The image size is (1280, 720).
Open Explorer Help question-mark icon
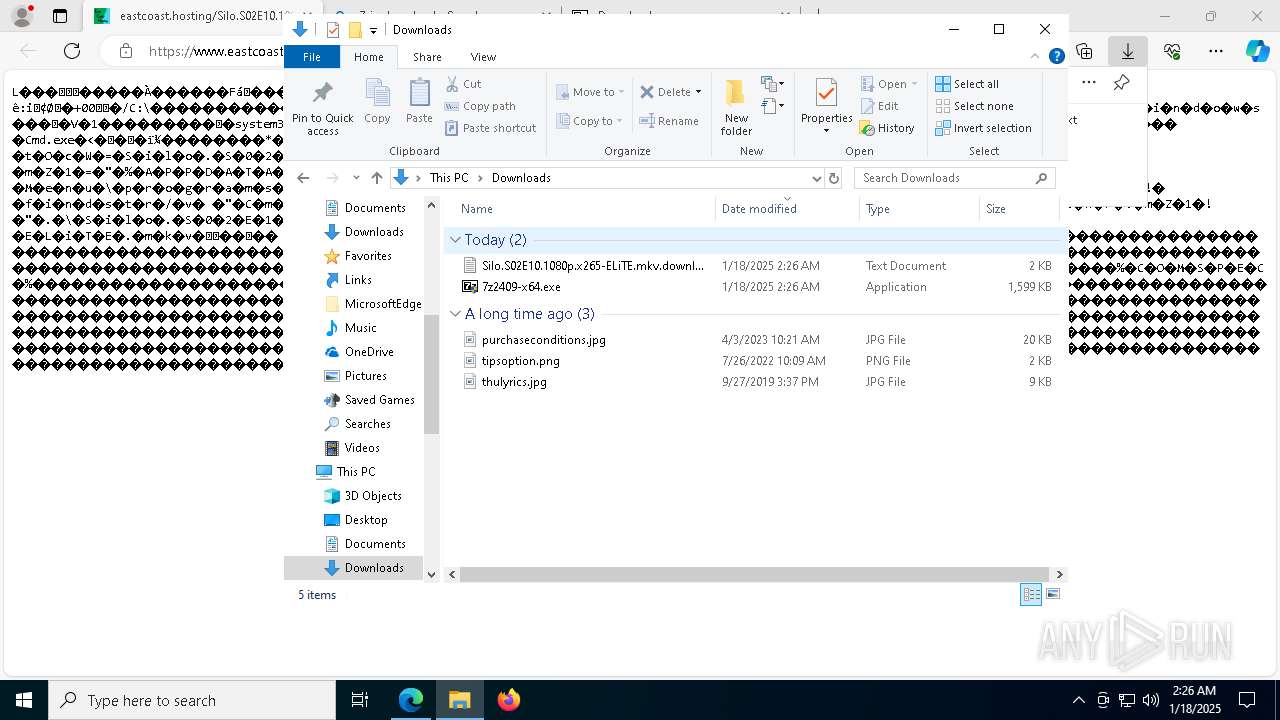pyautogui.click(x=1056, y=57)
